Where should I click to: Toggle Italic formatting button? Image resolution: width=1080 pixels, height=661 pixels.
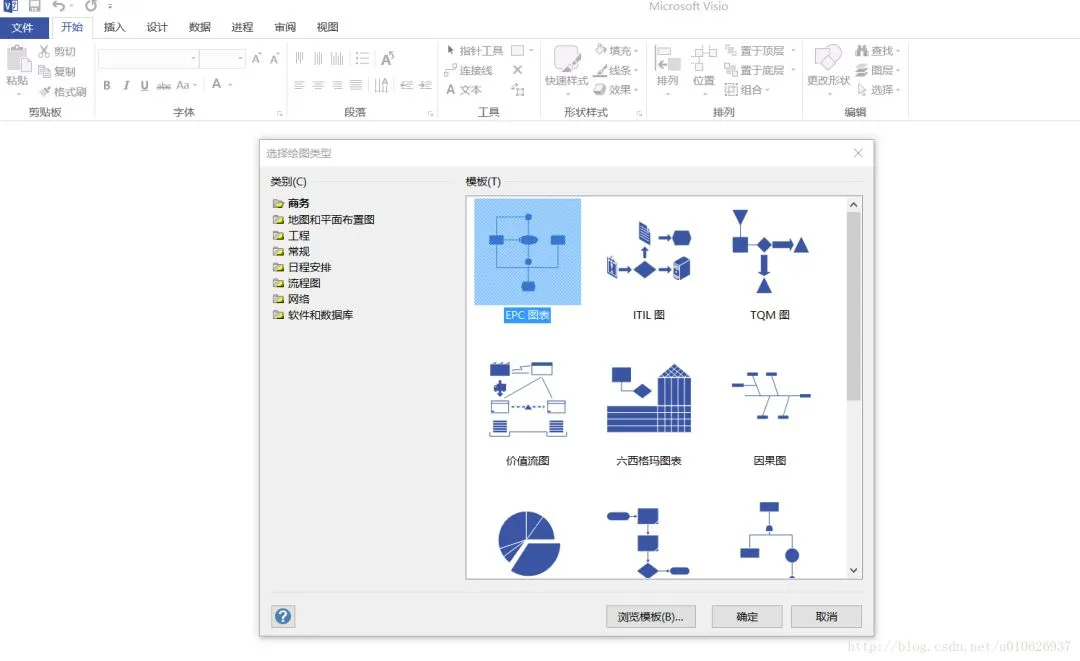click(126, 85)
